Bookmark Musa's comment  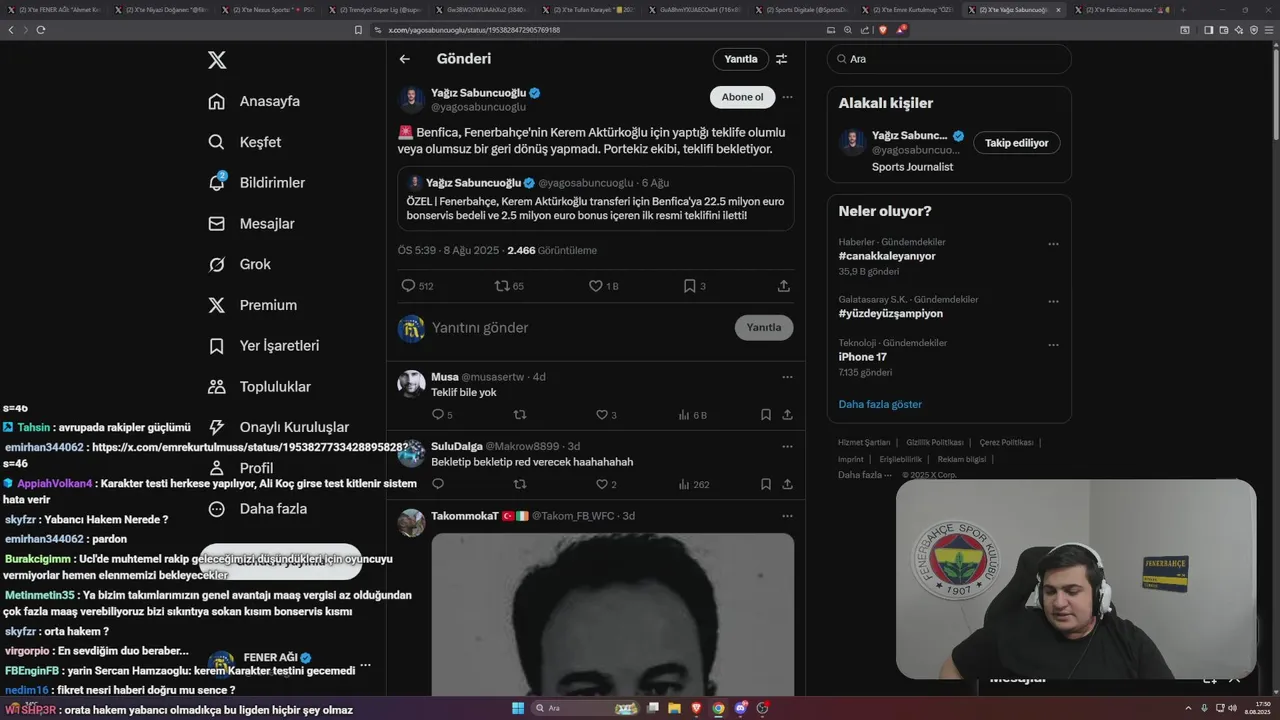[x=766, y=415]
